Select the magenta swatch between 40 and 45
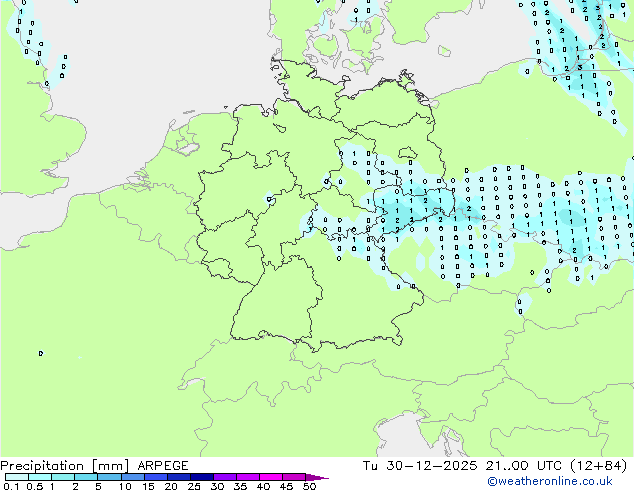Image resolution: width=634 pixels, height=490 pixels. pyautogui.click(x=271, y=477)
